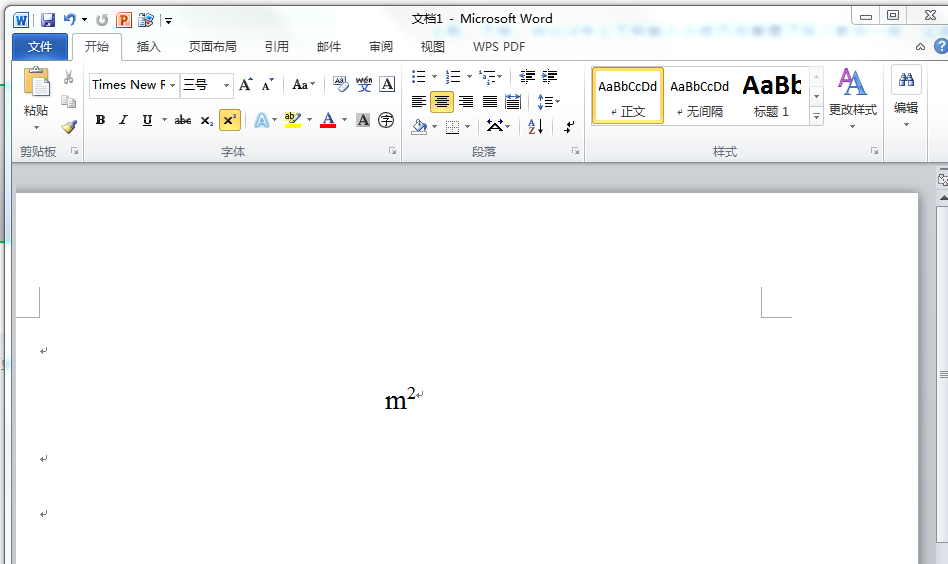Shrink font size with smaller A button

coord(267,85)
